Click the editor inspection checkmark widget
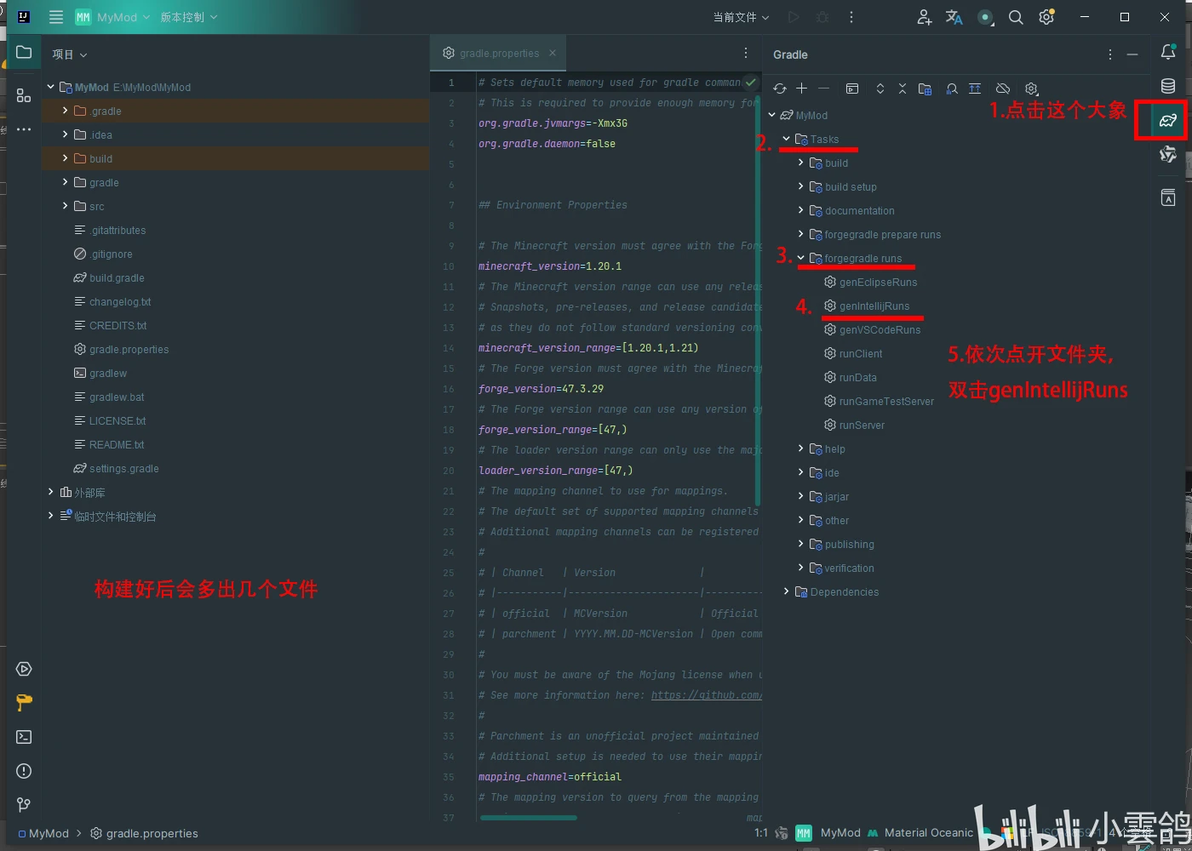The width and height of the screenshot is (1192, 851). pos(750,82)
